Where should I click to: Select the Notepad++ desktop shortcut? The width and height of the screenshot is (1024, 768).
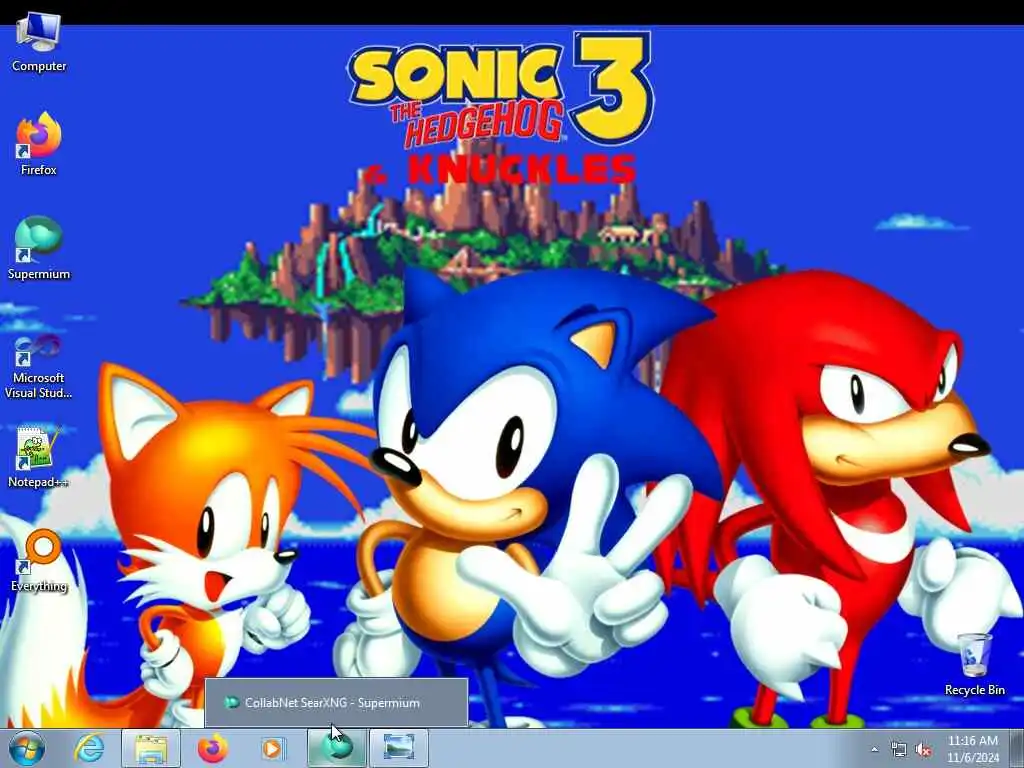[39, 456]
